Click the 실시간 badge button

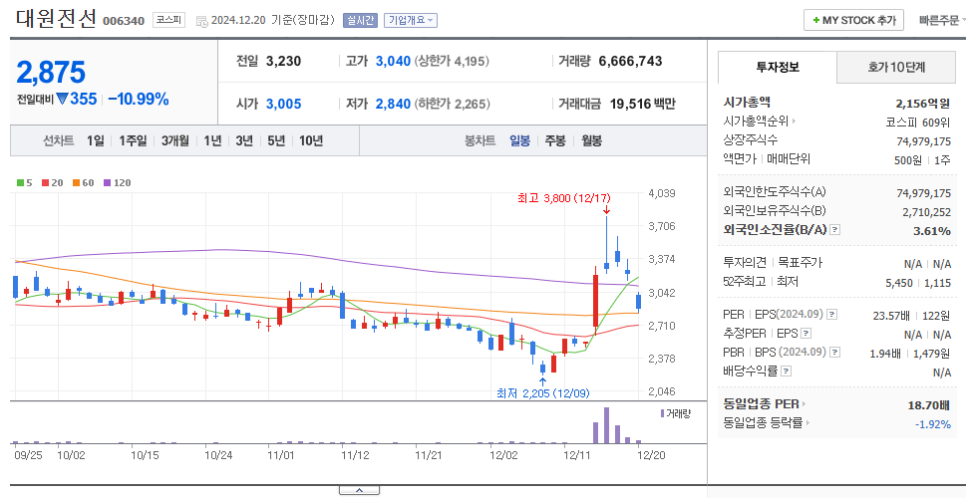pos(360,20)
